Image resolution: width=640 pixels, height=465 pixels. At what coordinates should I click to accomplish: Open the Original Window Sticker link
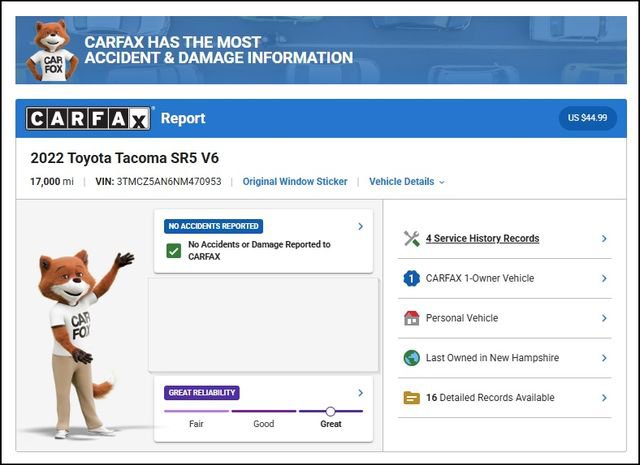(295, 182)
